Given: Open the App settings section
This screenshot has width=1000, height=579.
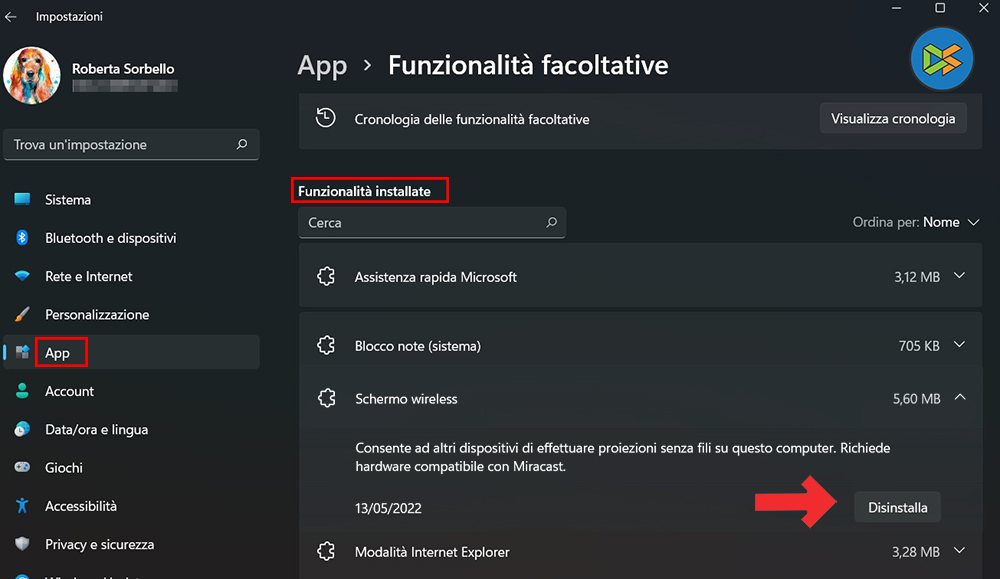Looking at the screenshot, I should tap(58, 353).
